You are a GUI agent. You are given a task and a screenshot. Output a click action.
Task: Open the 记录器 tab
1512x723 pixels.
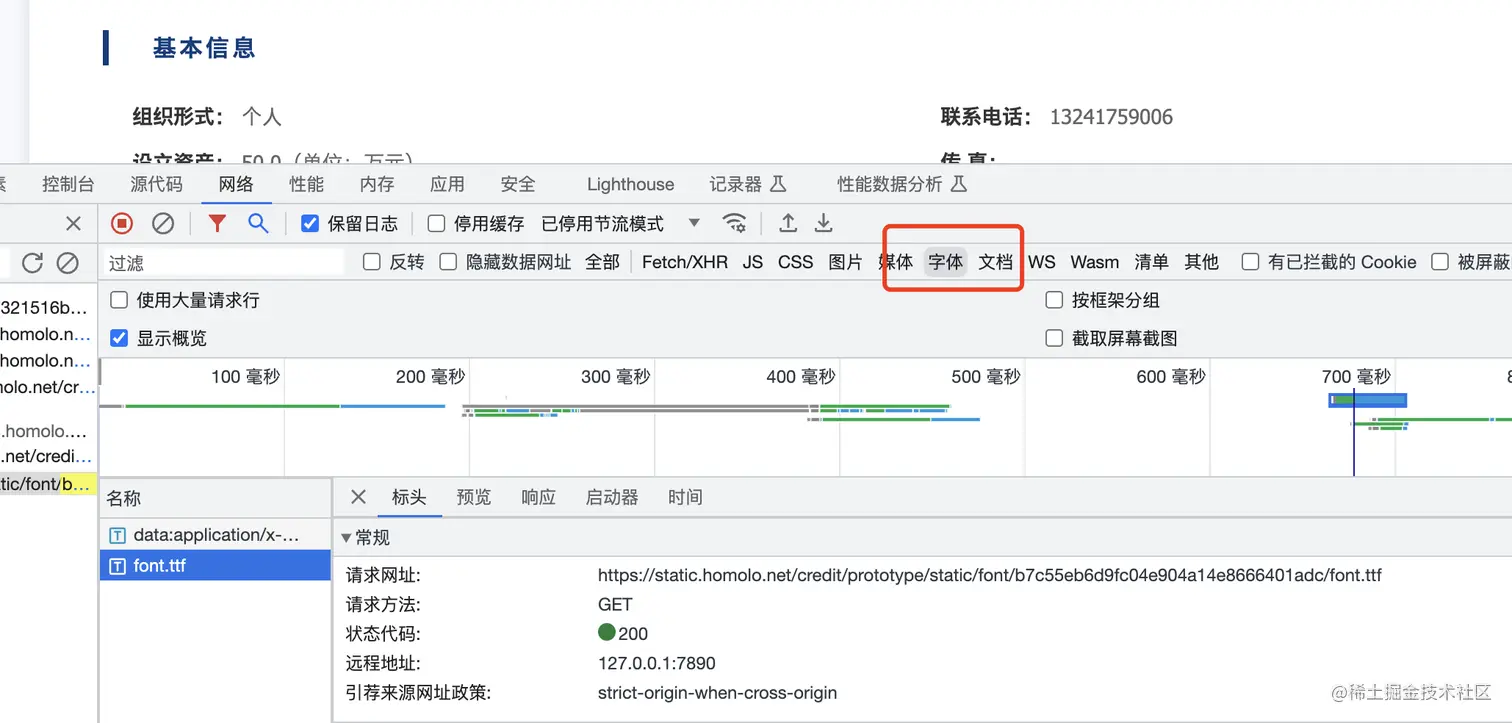(x=747, y=184)
